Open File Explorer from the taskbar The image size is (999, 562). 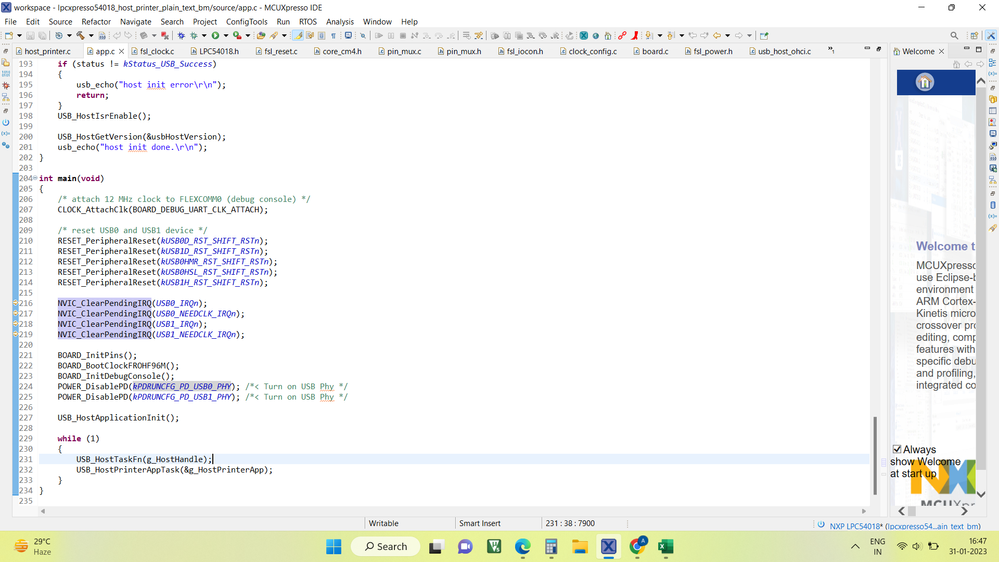(x=579, y=547)
